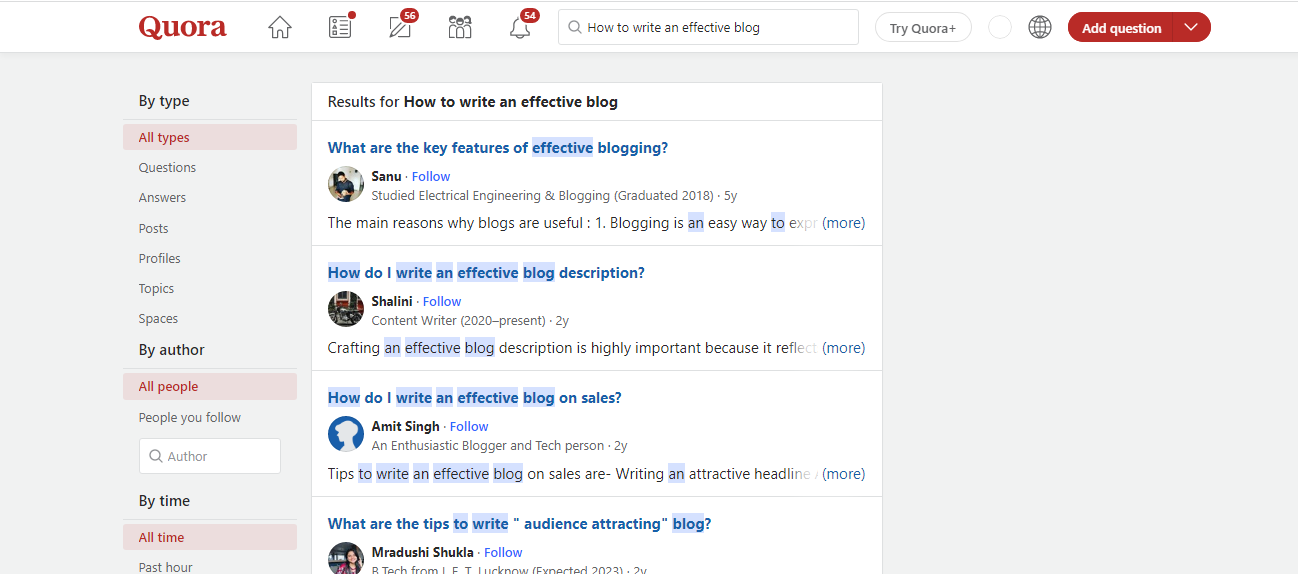Select the All types filter

[x=210, y=137]
